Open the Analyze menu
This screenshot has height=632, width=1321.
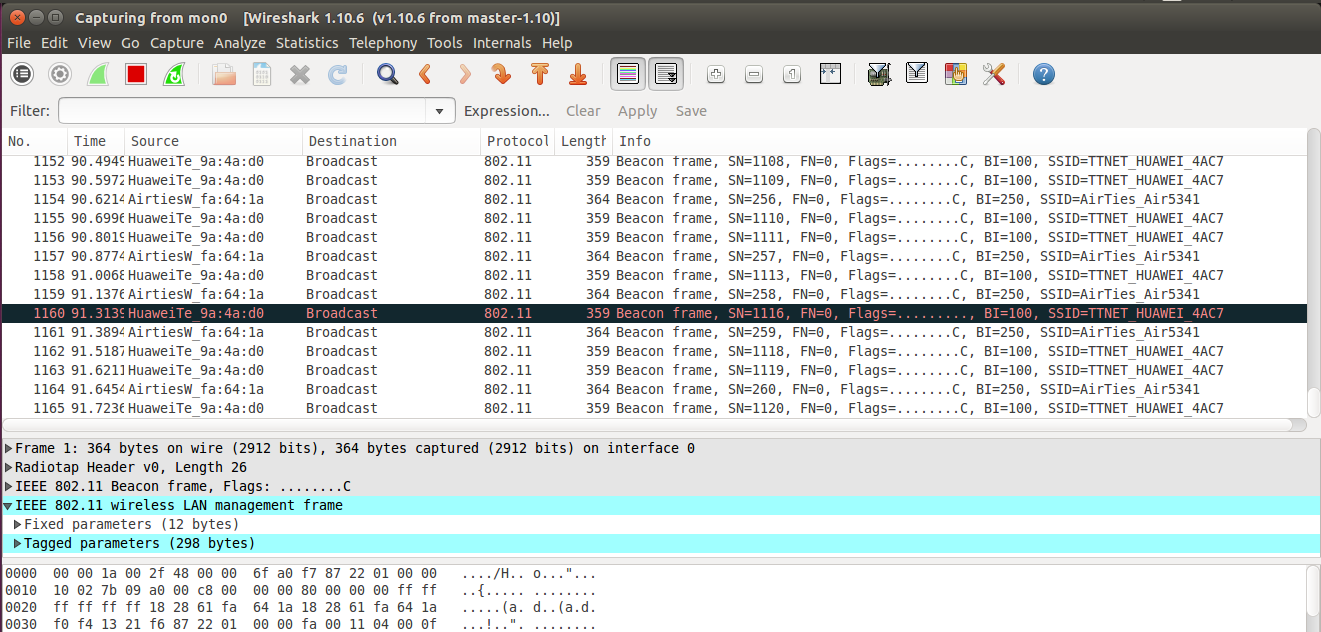(x=240, y=43)
